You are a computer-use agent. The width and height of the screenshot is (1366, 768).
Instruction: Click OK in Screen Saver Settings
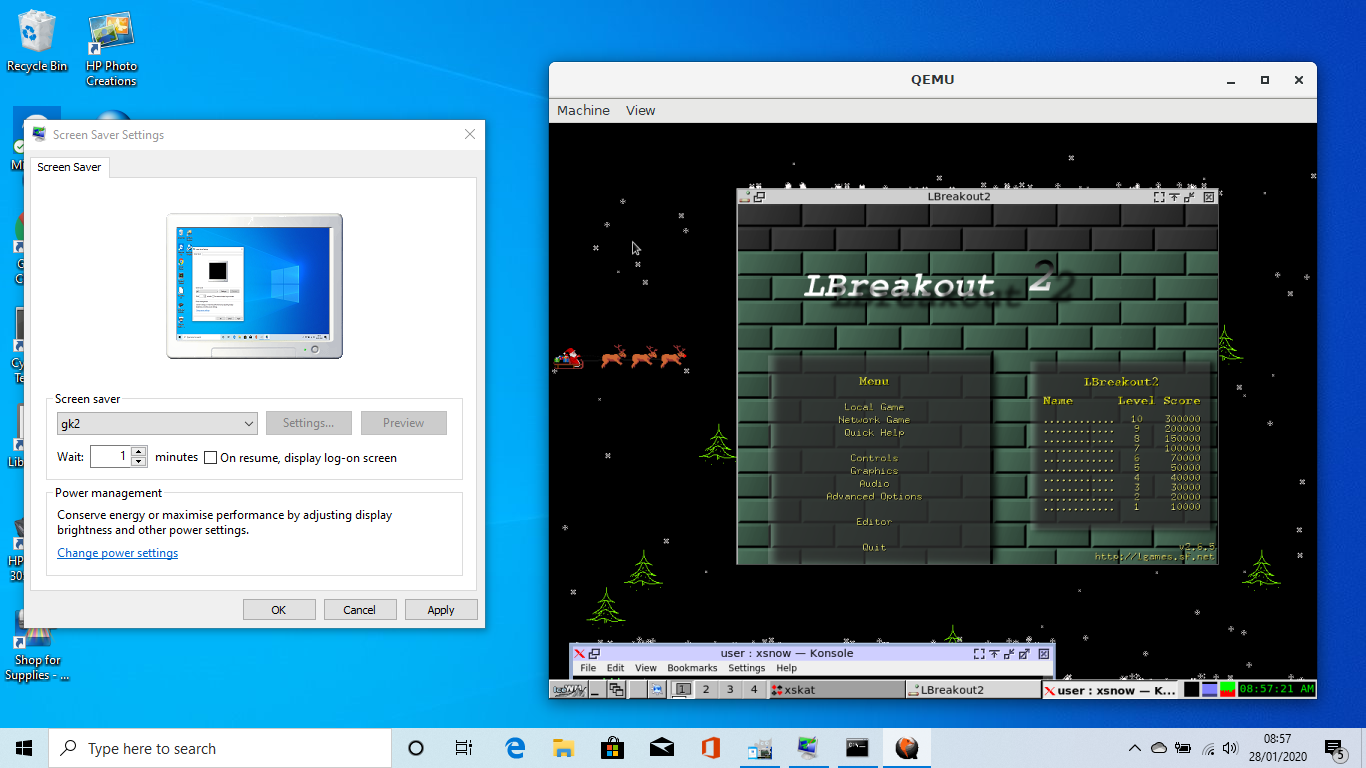279,610
